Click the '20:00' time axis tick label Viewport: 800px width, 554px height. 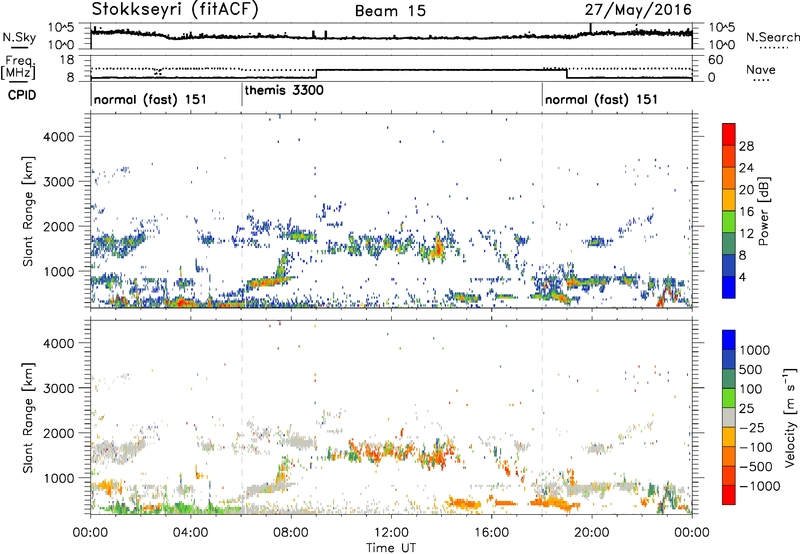coord(592,533)
